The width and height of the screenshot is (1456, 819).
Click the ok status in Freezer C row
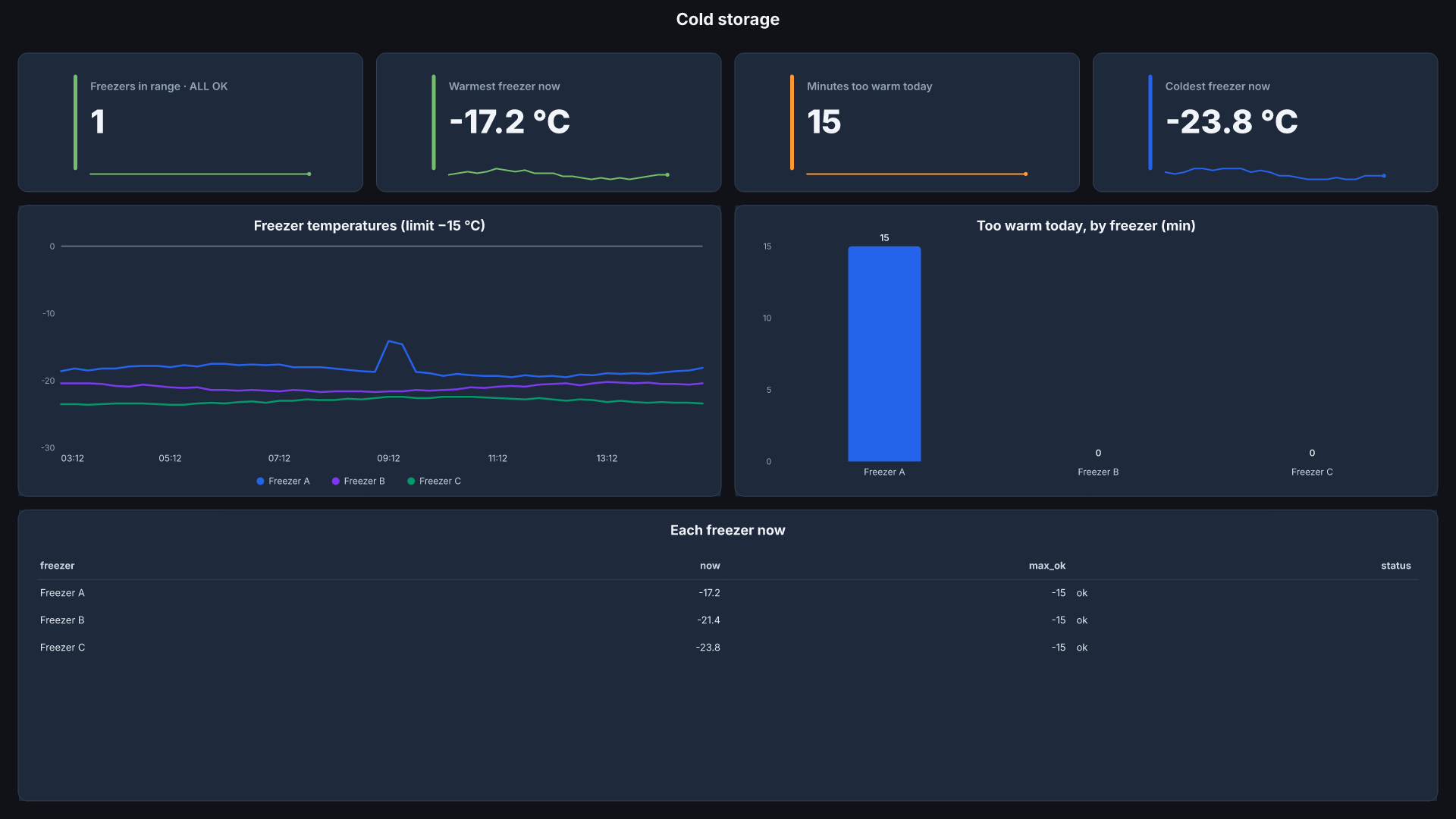1081,648
